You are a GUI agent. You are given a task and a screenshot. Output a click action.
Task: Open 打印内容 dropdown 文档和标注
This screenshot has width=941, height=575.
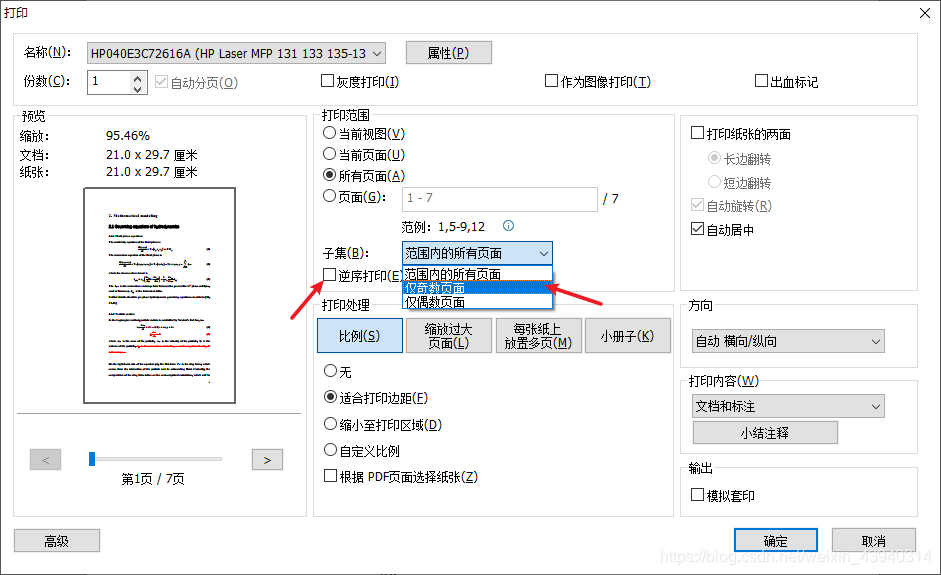coord(788,406)
